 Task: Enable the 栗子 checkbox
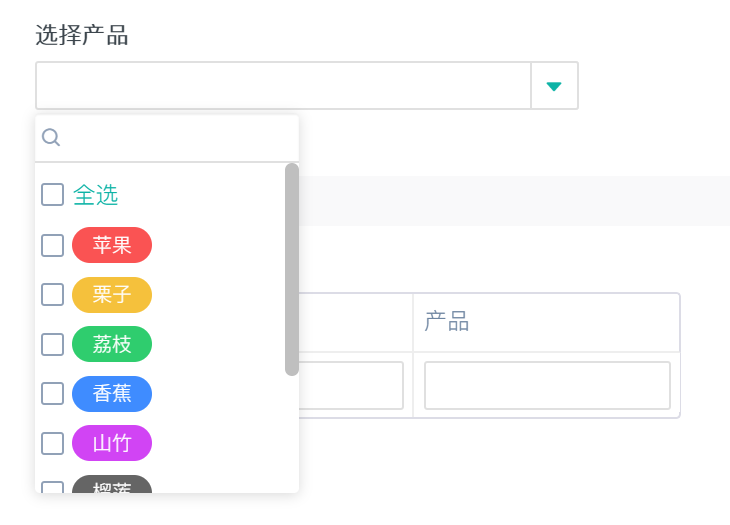(x=52, y=294)
